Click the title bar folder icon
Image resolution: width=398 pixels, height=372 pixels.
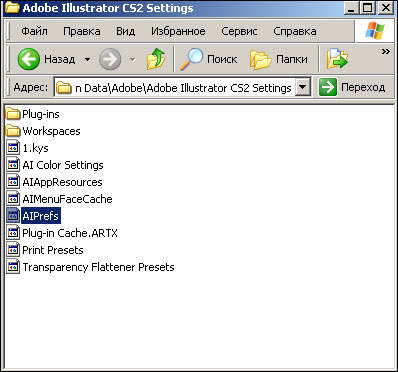pyautogui.click(x=12, y=8)
